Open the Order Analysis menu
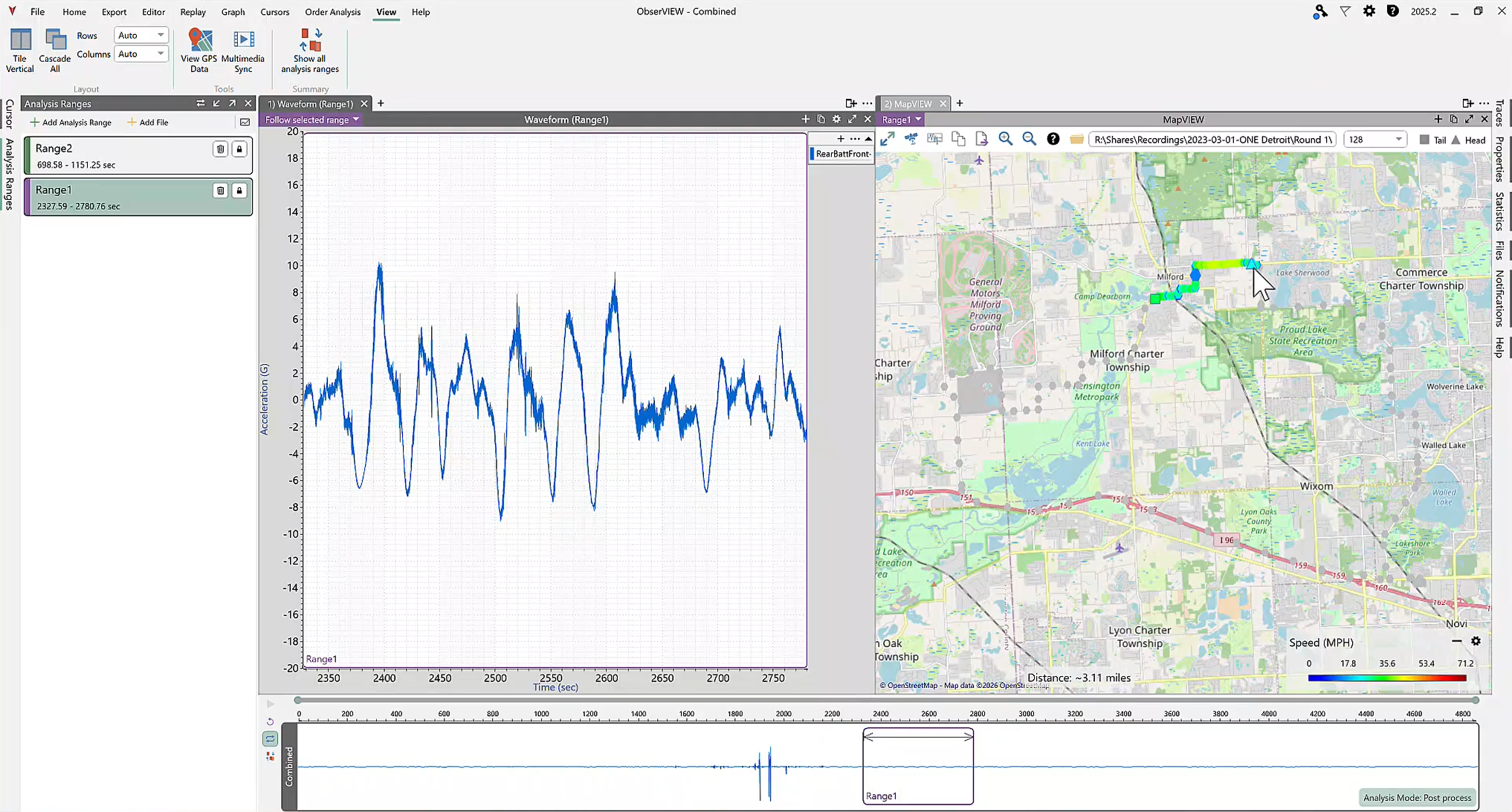 pyautogui.click(x=332, y=12)
